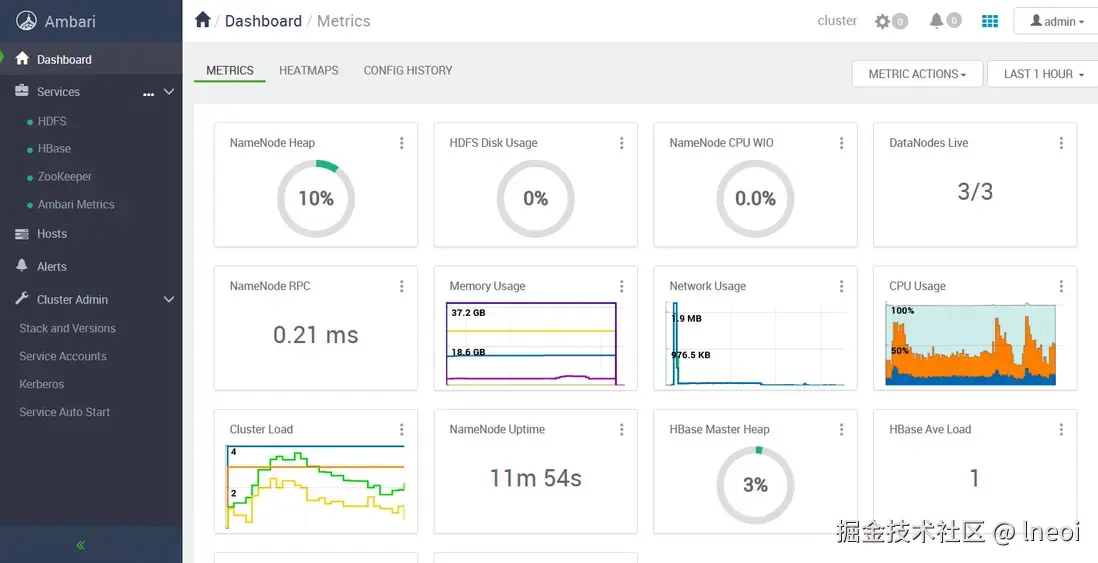Open the views grid icon
This screenshot has width=1098, height=563.
click(990, 21)
